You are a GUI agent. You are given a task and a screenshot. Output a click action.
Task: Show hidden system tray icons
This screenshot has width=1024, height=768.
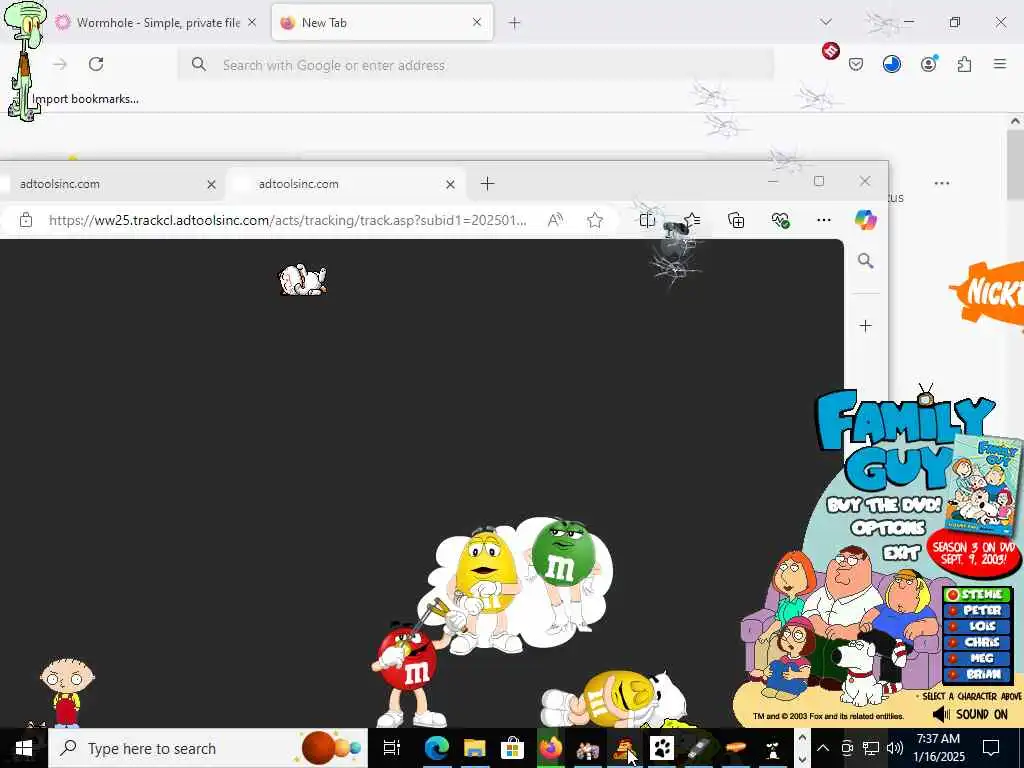pyautogui.click(x=823, y=748)
